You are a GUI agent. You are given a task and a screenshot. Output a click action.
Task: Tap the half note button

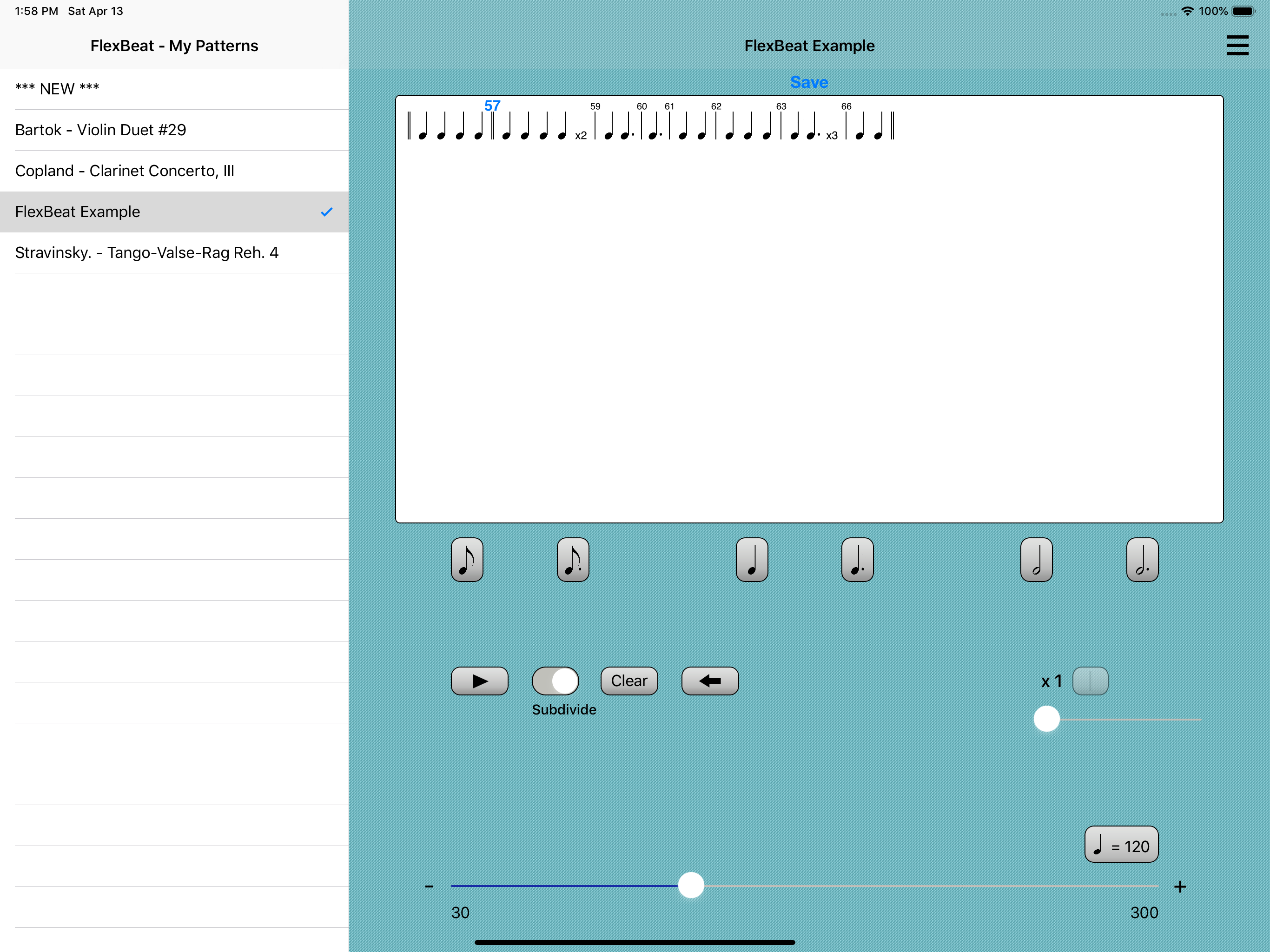(x=1036, y=560)
